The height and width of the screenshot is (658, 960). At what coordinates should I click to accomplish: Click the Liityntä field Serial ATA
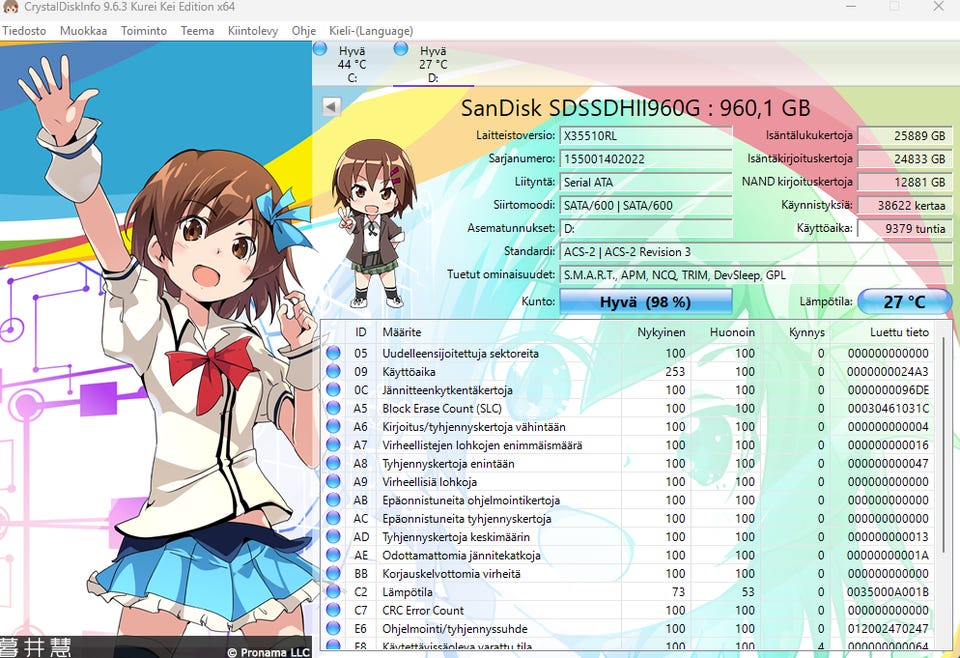click(x=646, y=182)
